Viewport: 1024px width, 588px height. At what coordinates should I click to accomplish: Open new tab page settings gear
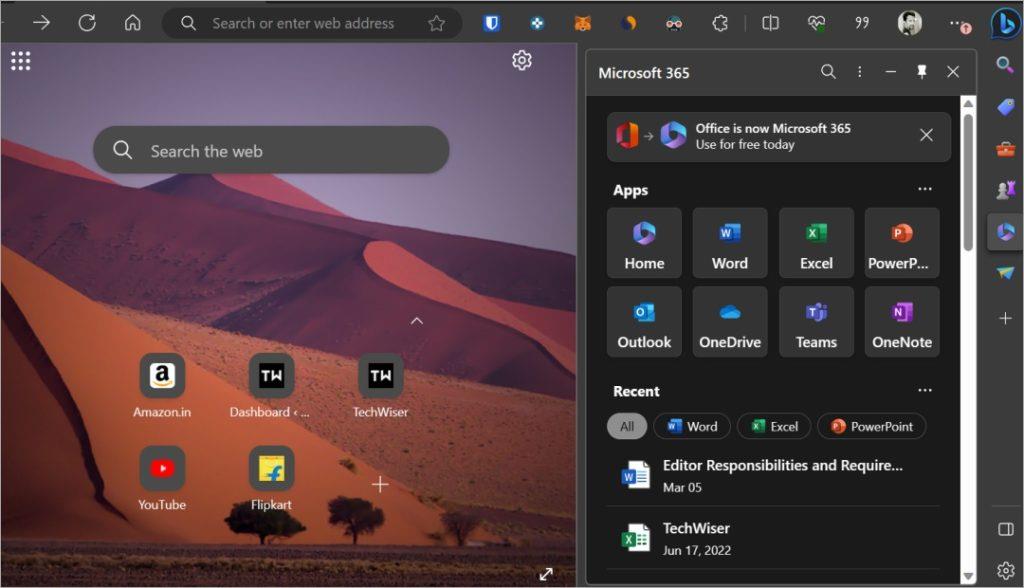522,60
